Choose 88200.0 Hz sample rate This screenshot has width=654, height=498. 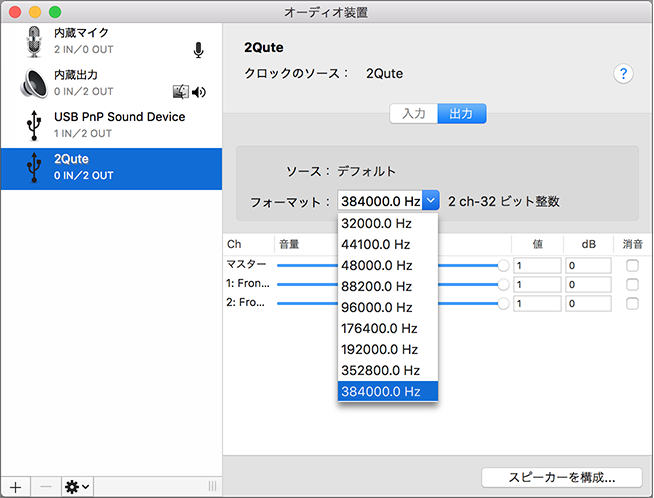(388, 287)
